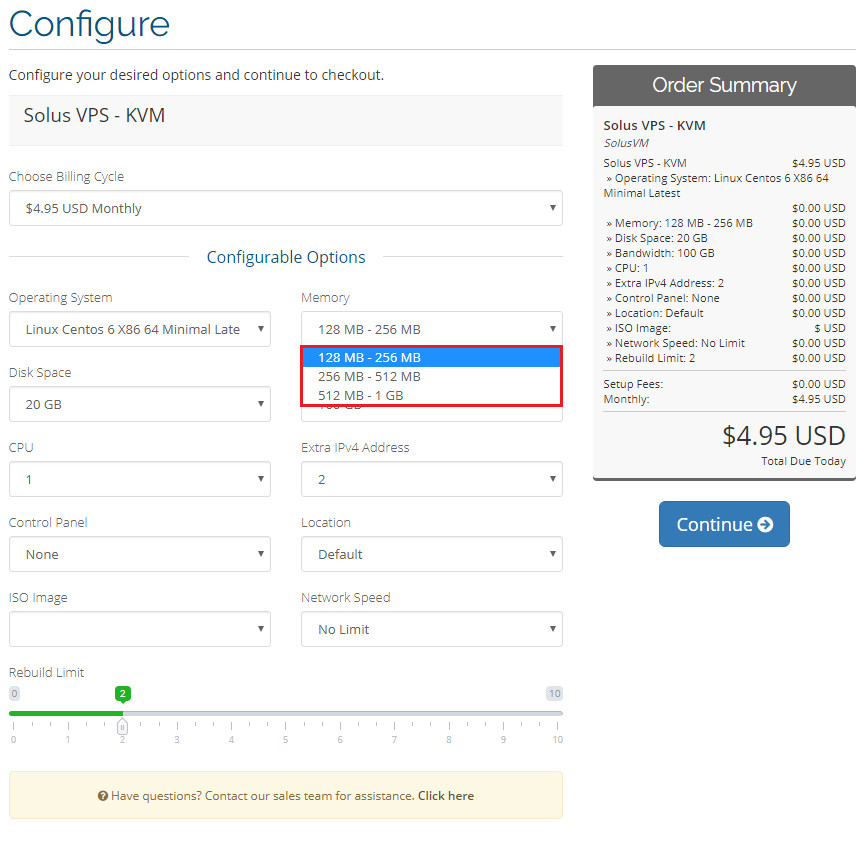Viewport: 860px width, 841px height.
Task: Open the Choose Billing Cycle dropdown
Action: coord(285,208)
